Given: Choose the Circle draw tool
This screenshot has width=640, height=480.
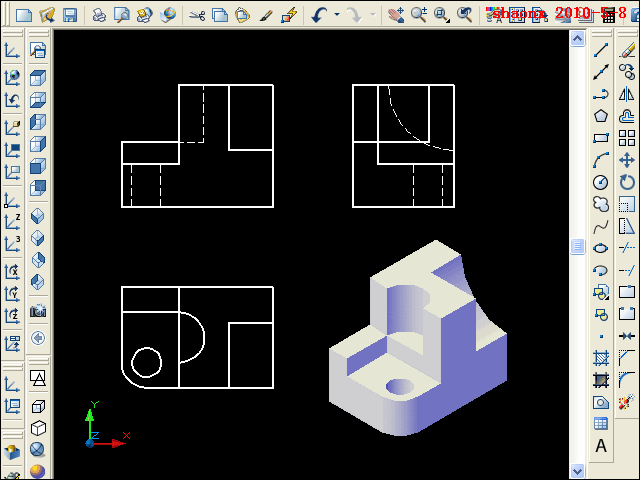Looking at the screenshot, I should [x=601, y=182].
